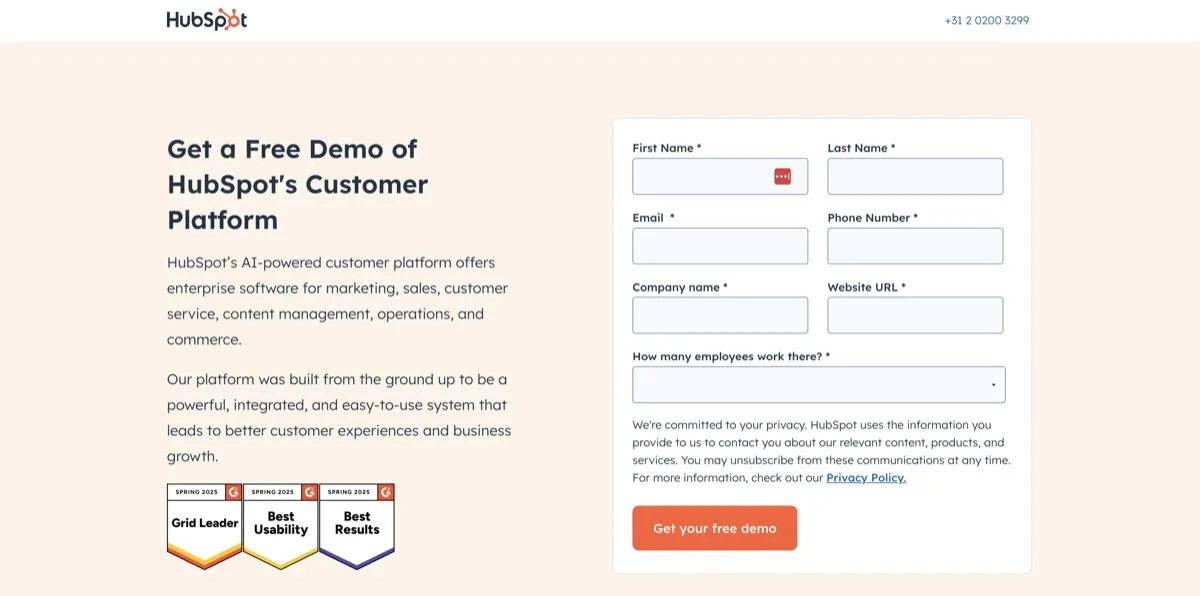Click the G2 logo on the Best Results badge

tap(384, 492)
